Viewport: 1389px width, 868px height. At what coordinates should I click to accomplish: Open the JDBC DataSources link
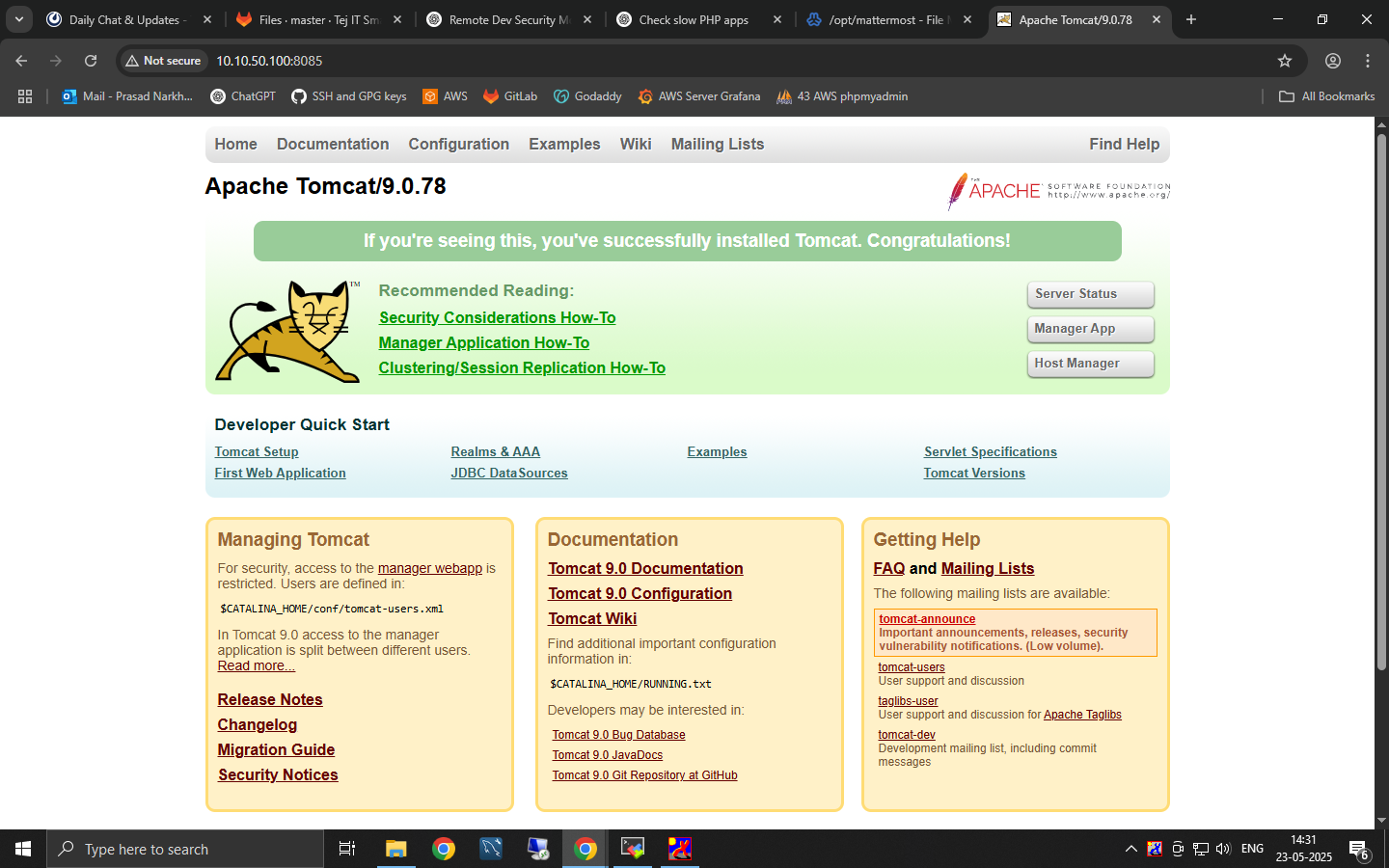[x=509, y=473]
